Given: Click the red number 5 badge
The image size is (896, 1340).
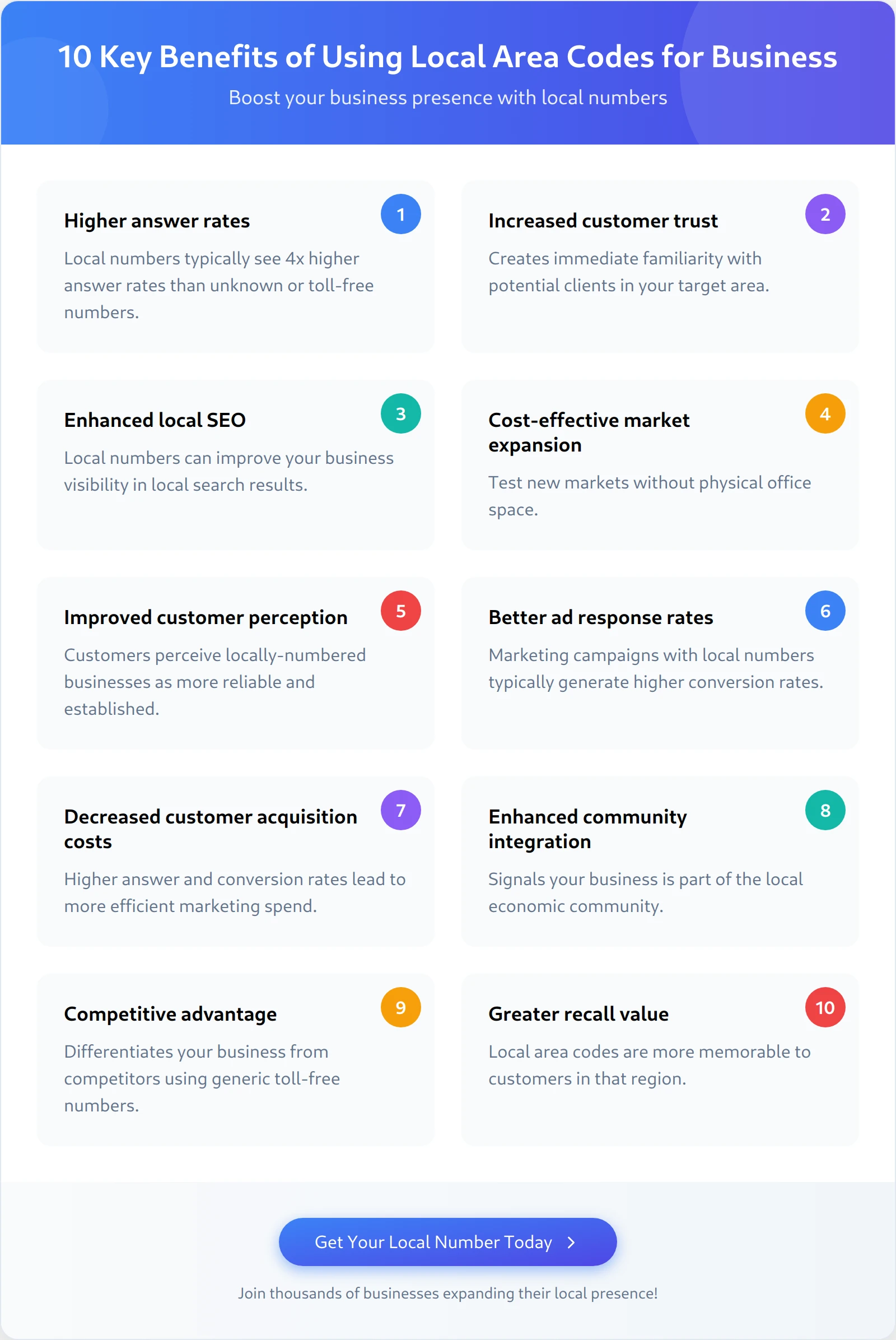Looking at the screenshot, I should pos(400,611).
